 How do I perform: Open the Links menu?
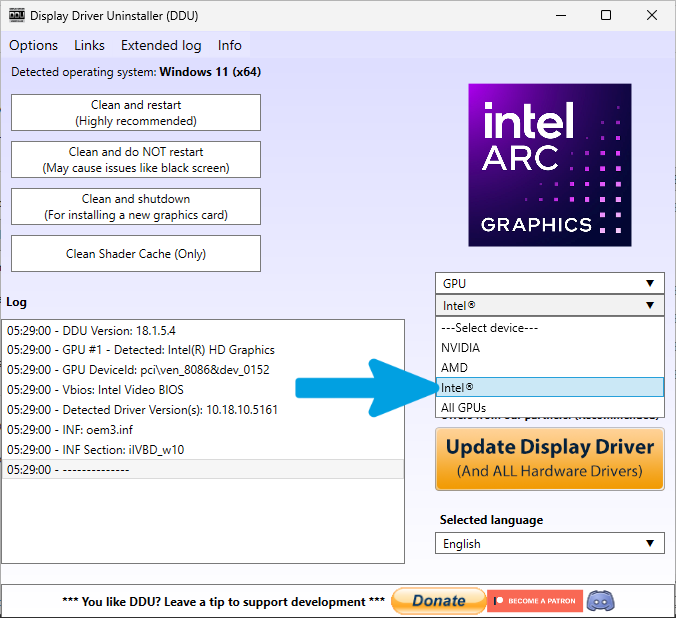pyautogui.click(x=89, y=45)
